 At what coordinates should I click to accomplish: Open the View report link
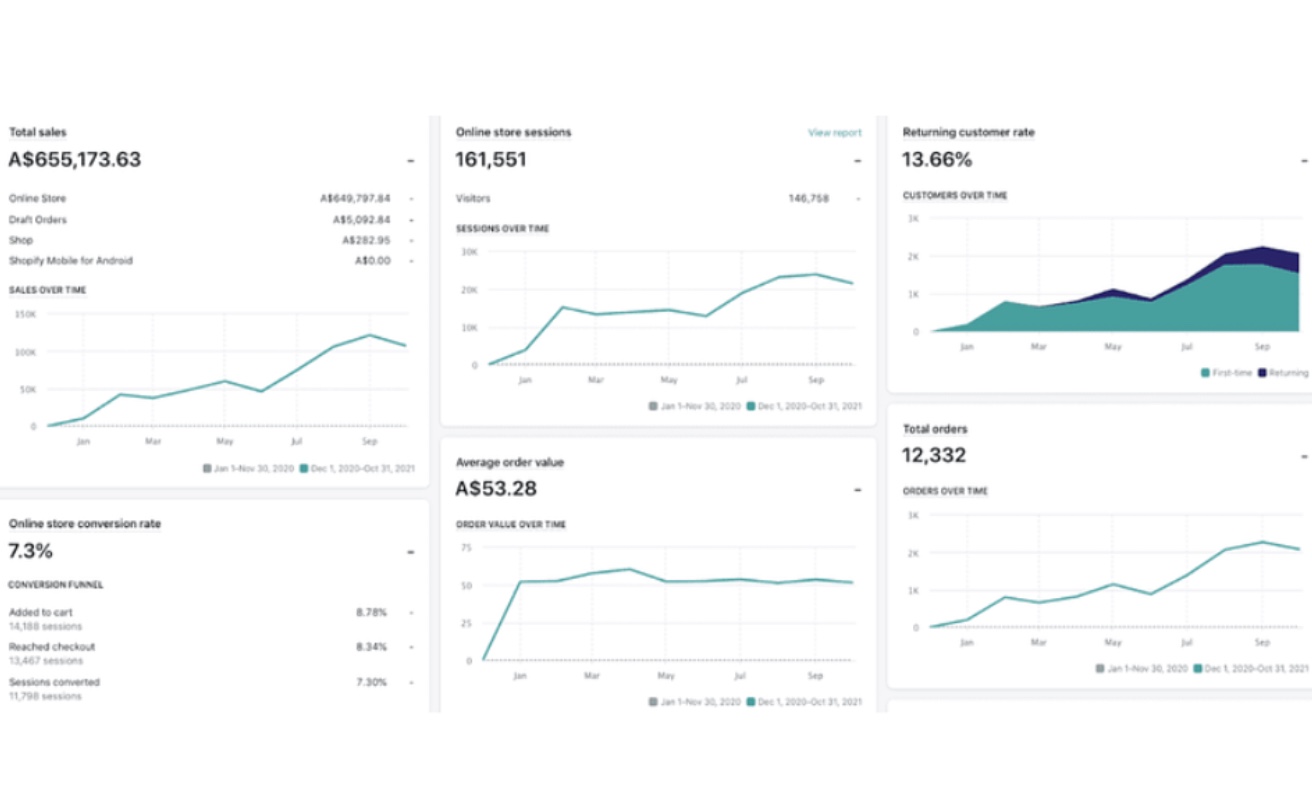click(x=834, y=132)
